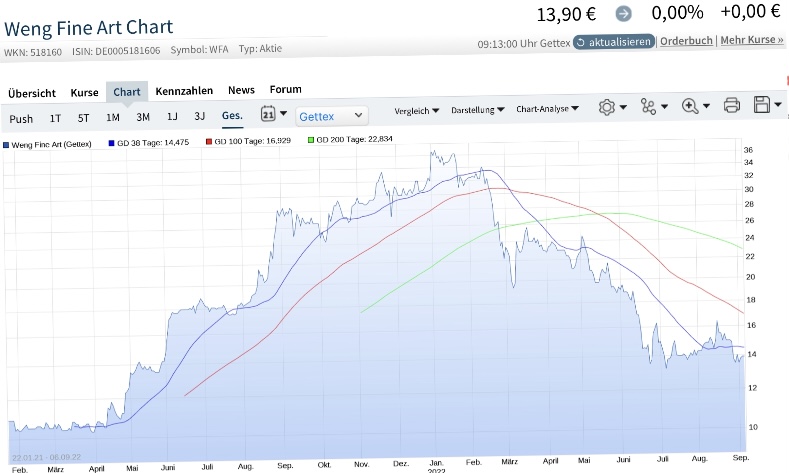Save chart using floppy disk icon
Image resolution: width=789 pixels, height=473 pixels.
coord(762,104)
